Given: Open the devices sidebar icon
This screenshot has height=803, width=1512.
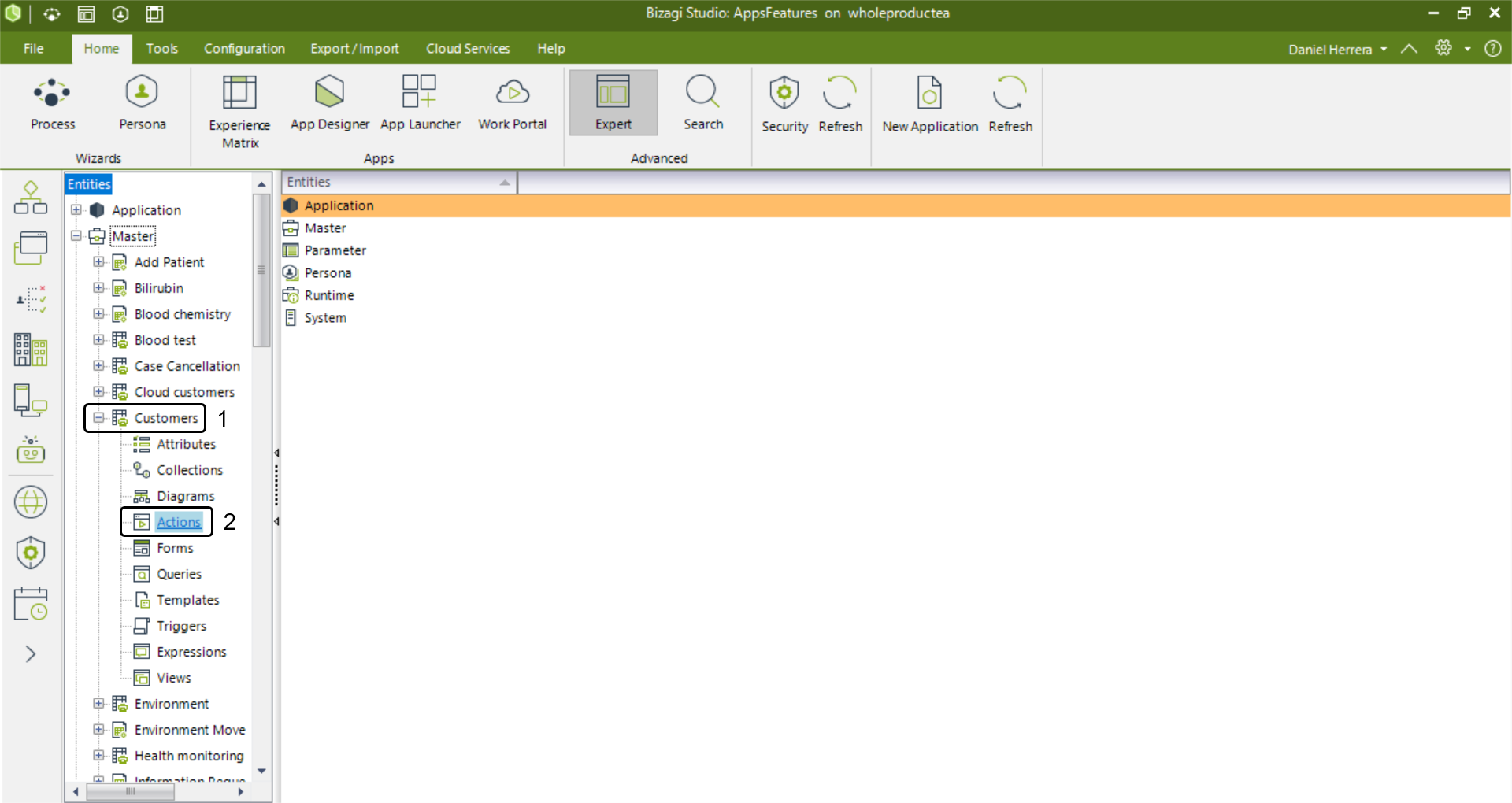Looking at the screenshot, I should pyautogui.click(x=31, y=400).
